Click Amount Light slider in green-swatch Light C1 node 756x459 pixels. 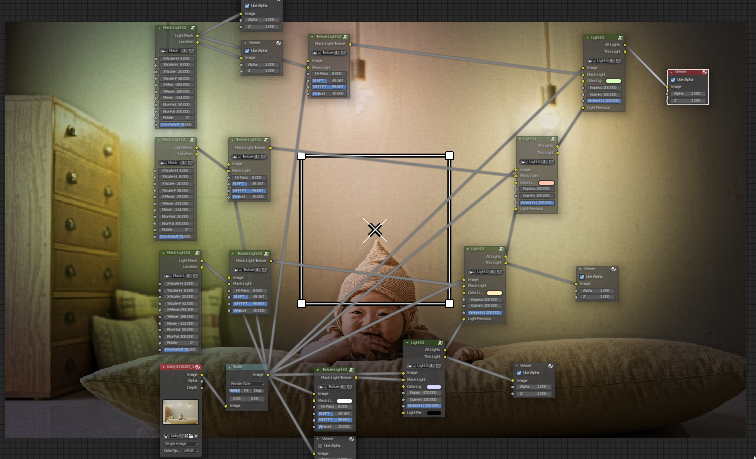coord(604,101)
